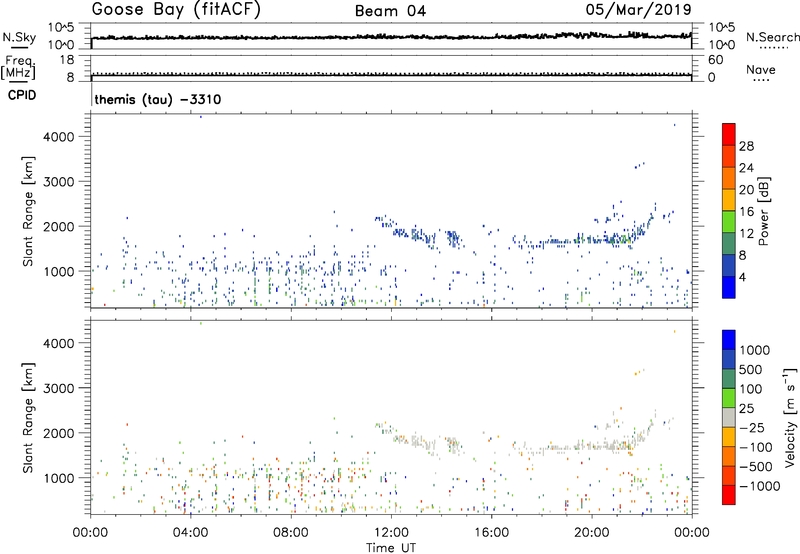This screenshot has width=800, height=554.
Task: Click the 'Velocity [m s-1]' colorbar title
Action: [790, 417]
